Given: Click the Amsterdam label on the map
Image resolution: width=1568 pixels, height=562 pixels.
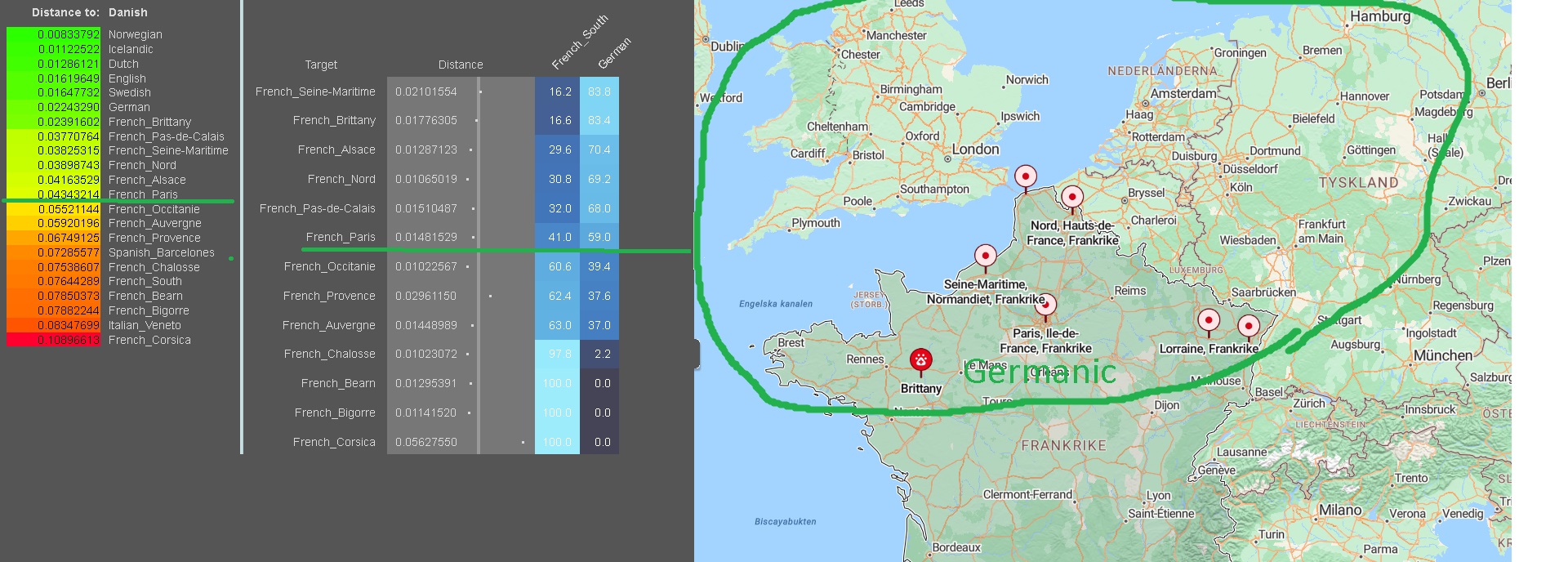Looking at the screenshot, I should point(1183,93).
